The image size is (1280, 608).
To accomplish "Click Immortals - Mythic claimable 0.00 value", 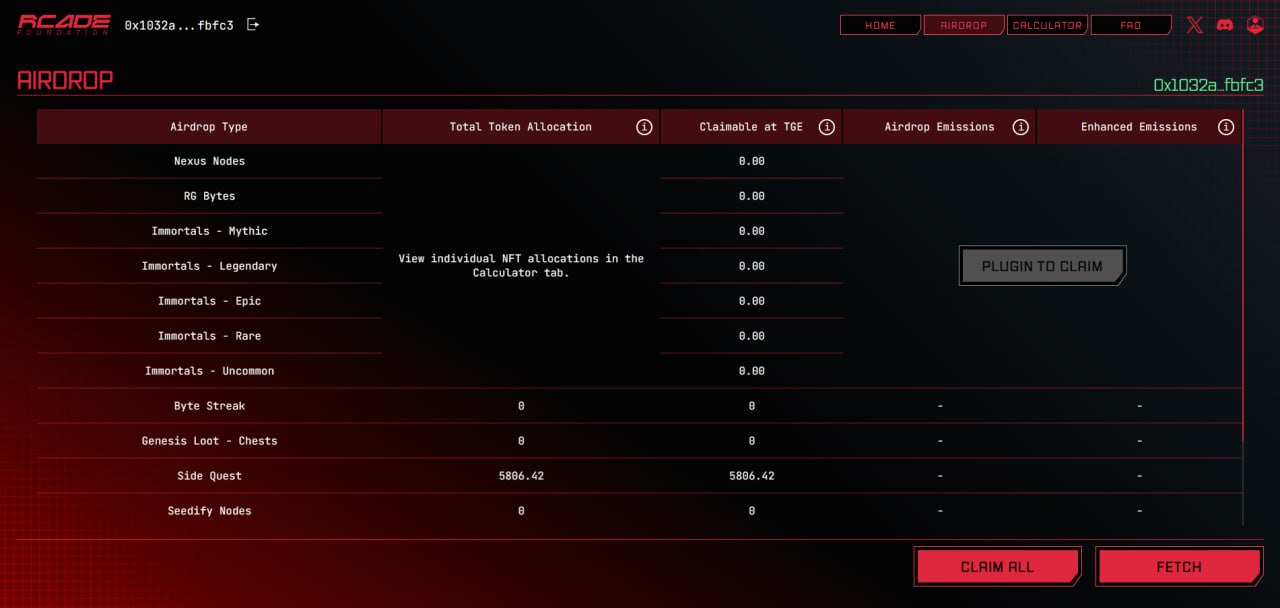I will (x=751, y=231).
